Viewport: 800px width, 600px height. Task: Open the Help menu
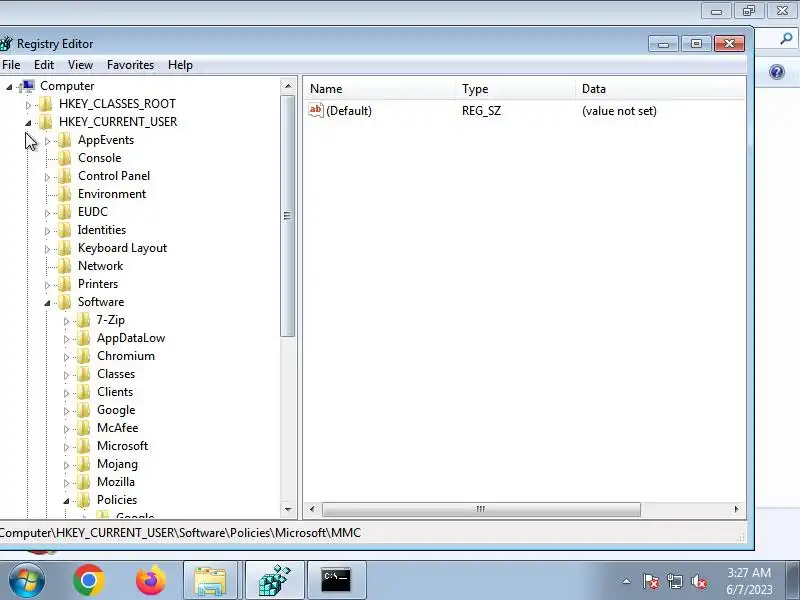[x=180, y=65]
